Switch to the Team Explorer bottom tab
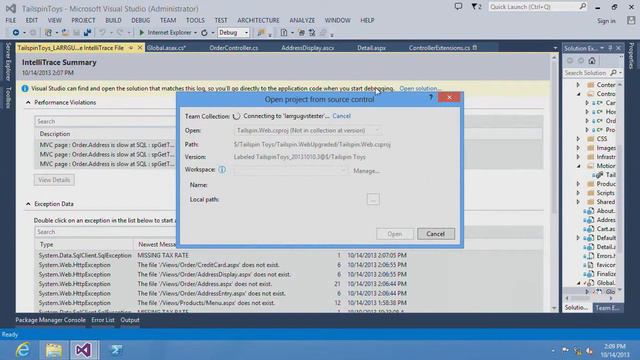The width and height of the screenshot is (640, 360). (x=607, y=308)
